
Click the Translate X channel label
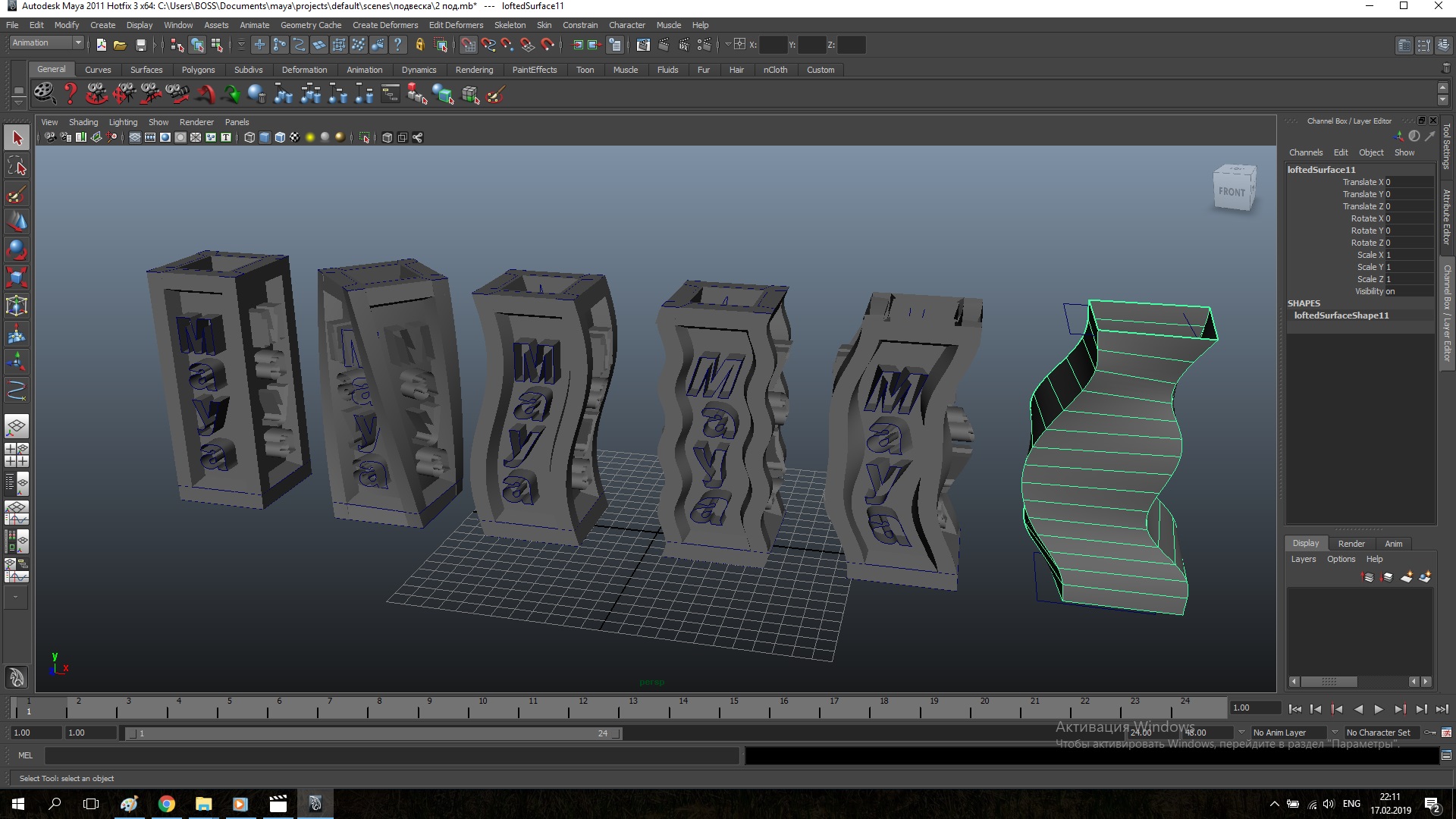click(x=1363, y=182)
